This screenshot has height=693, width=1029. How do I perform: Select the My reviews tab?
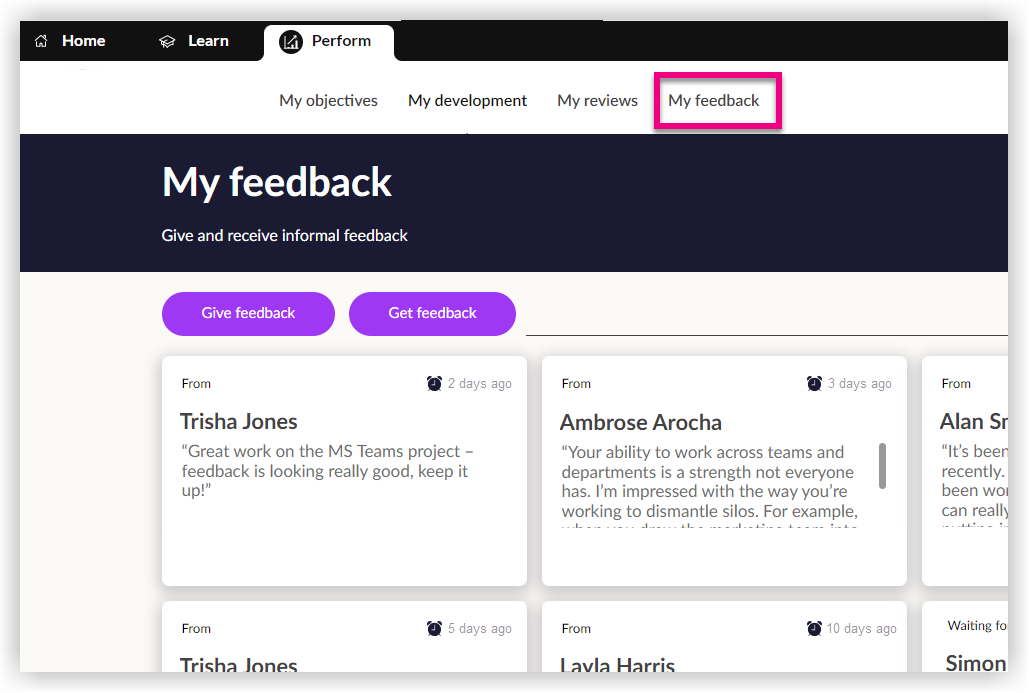click(597, 100)
